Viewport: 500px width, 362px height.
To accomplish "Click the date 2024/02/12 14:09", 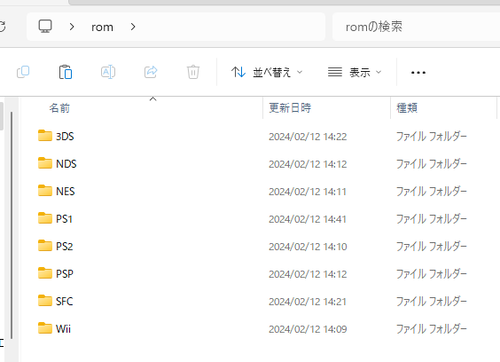I will pyautogui.click(x=308, y=329).
